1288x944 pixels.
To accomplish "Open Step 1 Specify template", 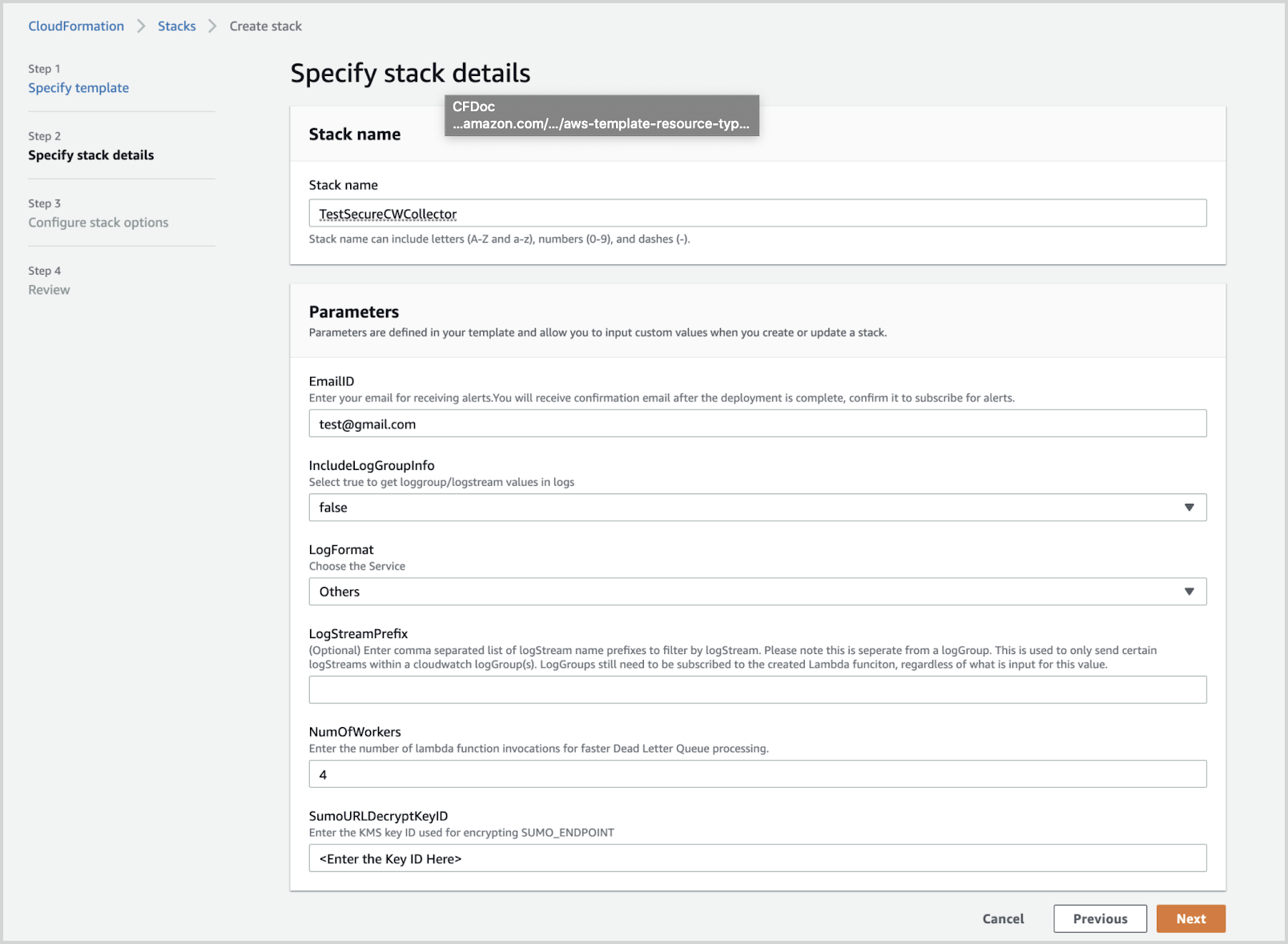I will click(78, 87).
